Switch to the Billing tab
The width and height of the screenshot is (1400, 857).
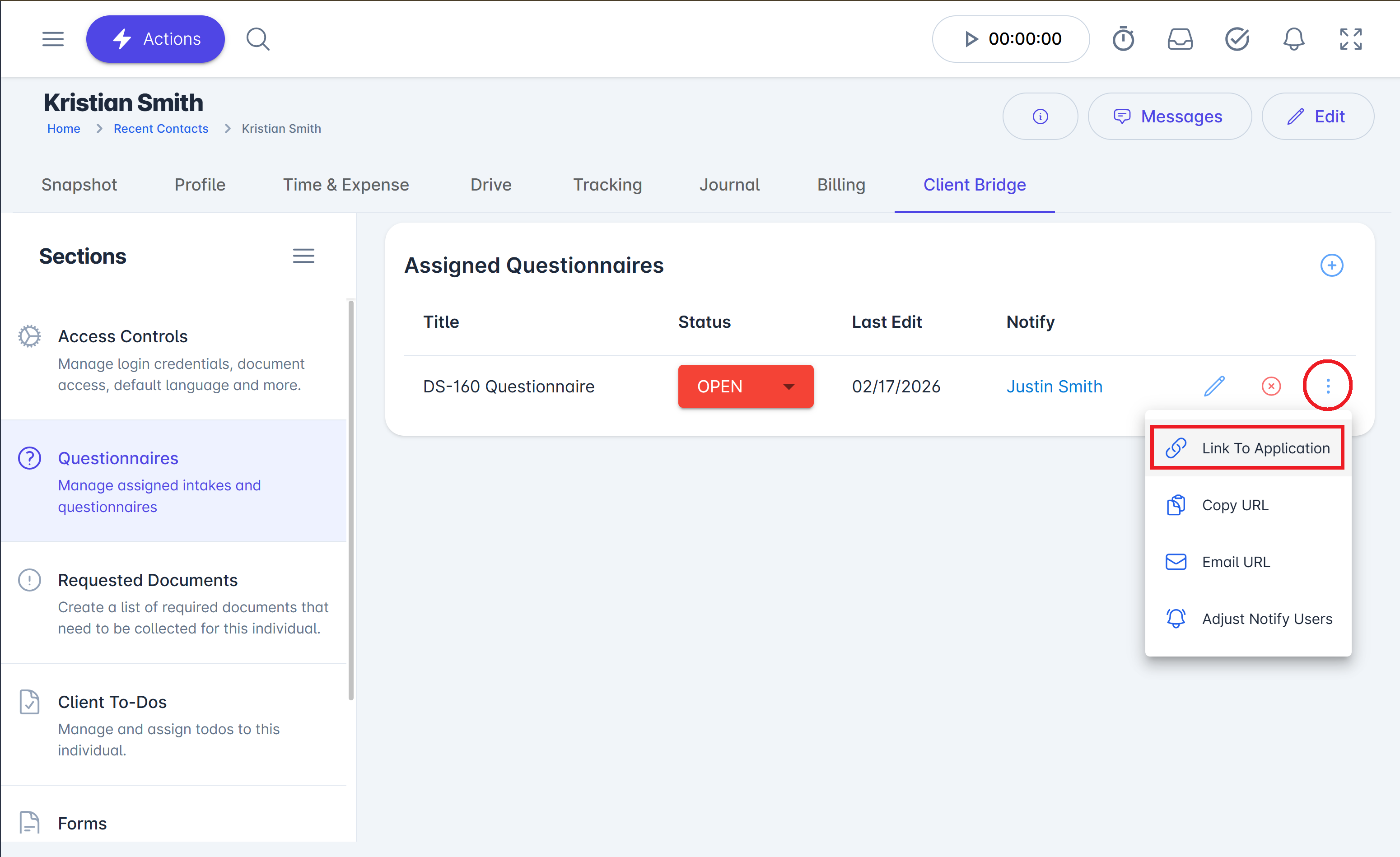point(841,185)
